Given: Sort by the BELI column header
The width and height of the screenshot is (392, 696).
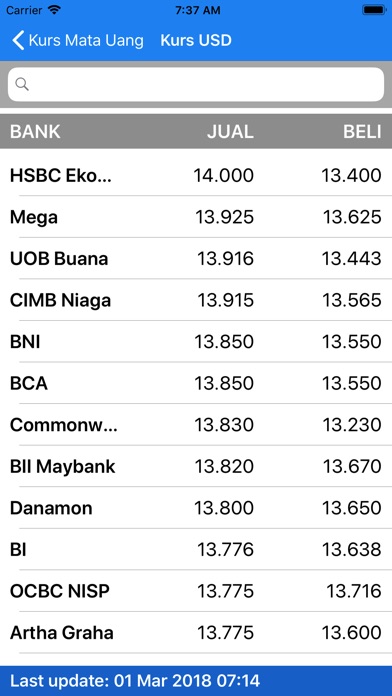Looking at the screenshot, I should [x=362, y=132].
